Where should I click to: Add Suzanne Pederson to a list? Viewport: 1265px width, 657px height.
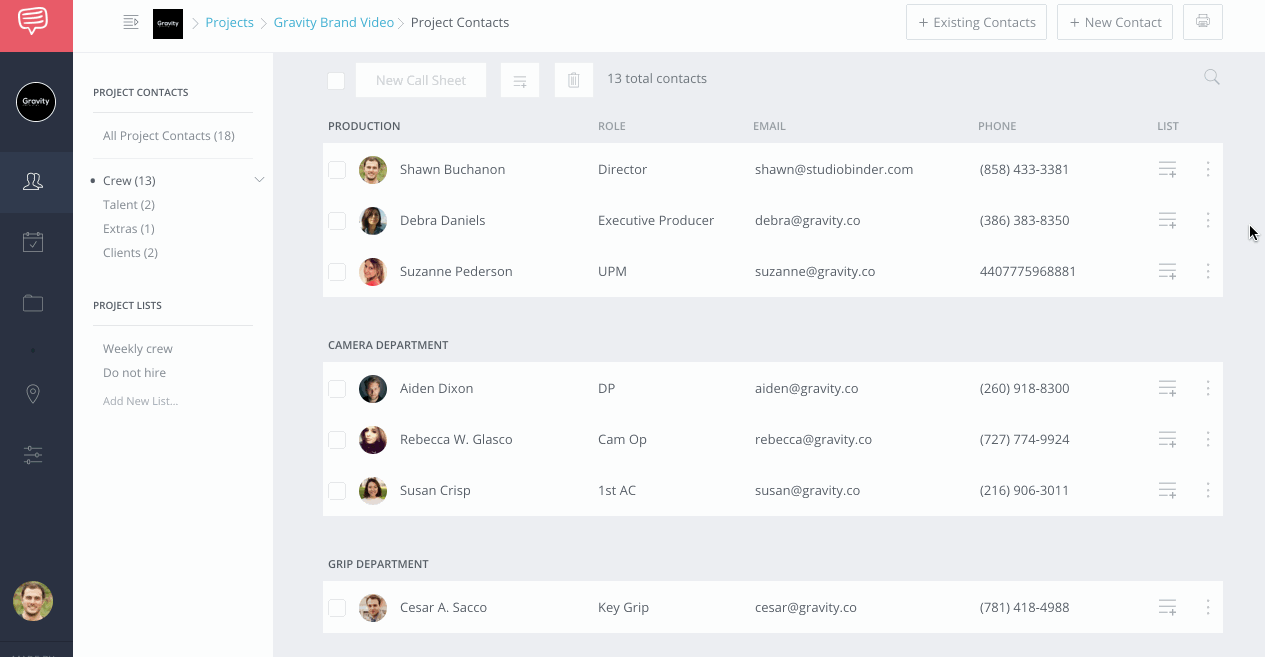point(1167,271)
